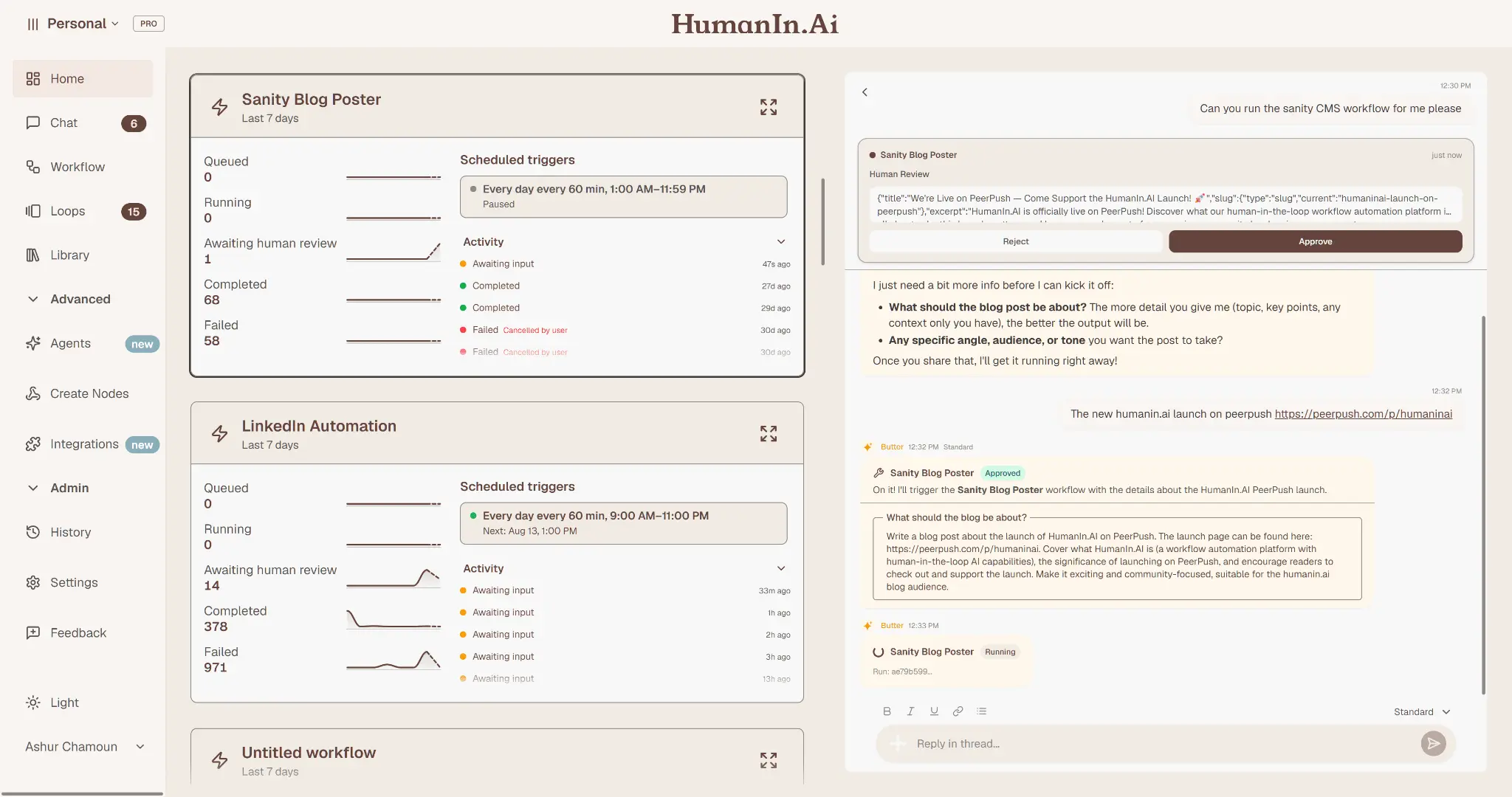Open Integrations in the sidebar
This screenshot has height=797, width=1512.
[x=83, y=444]
